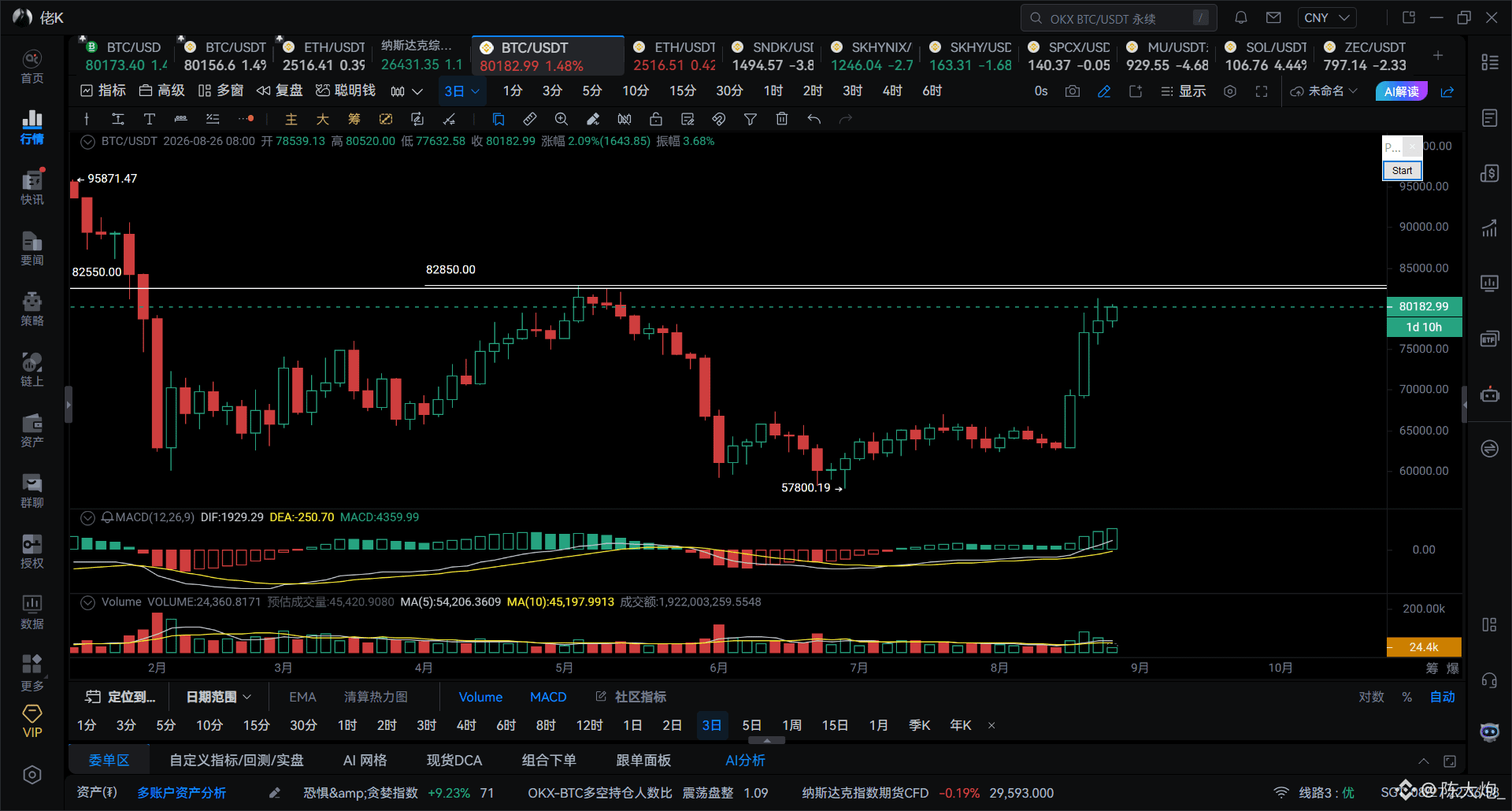Click the magnifier zoom-in tool
Viewport: 1512px width, 811px height.
(561, 119)
